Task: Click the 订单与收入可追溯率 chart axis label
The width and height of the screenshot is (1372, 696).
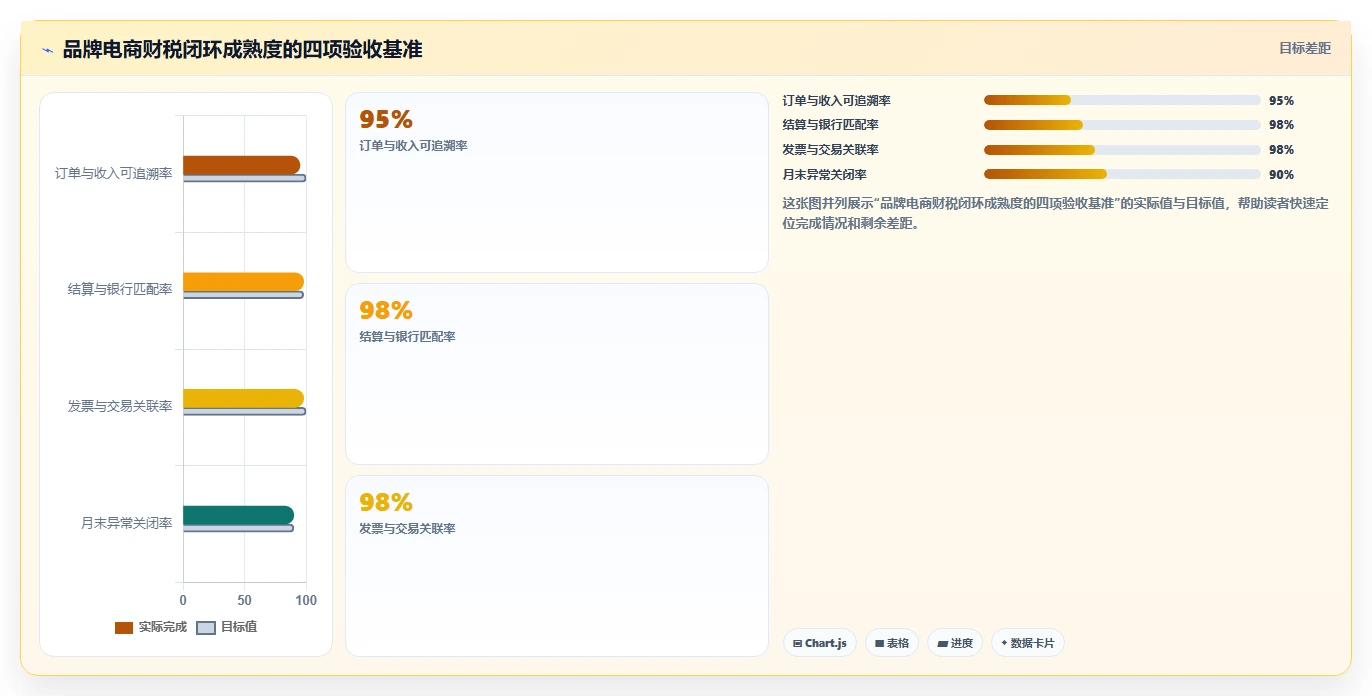Action: [113, 173]
